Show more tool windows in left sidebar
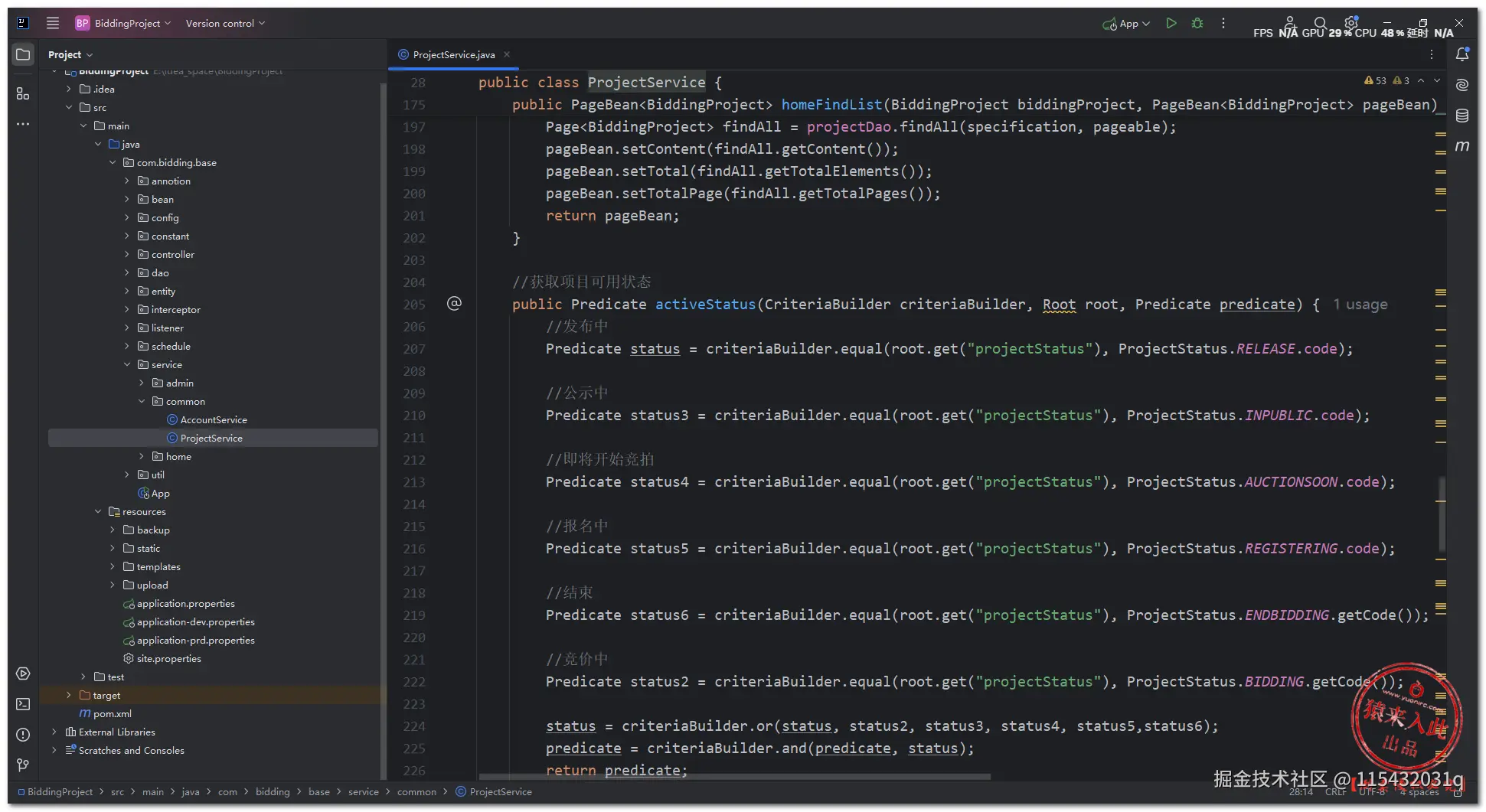The height and width of the screenshot is (812, 1486). tap(23, 123)
